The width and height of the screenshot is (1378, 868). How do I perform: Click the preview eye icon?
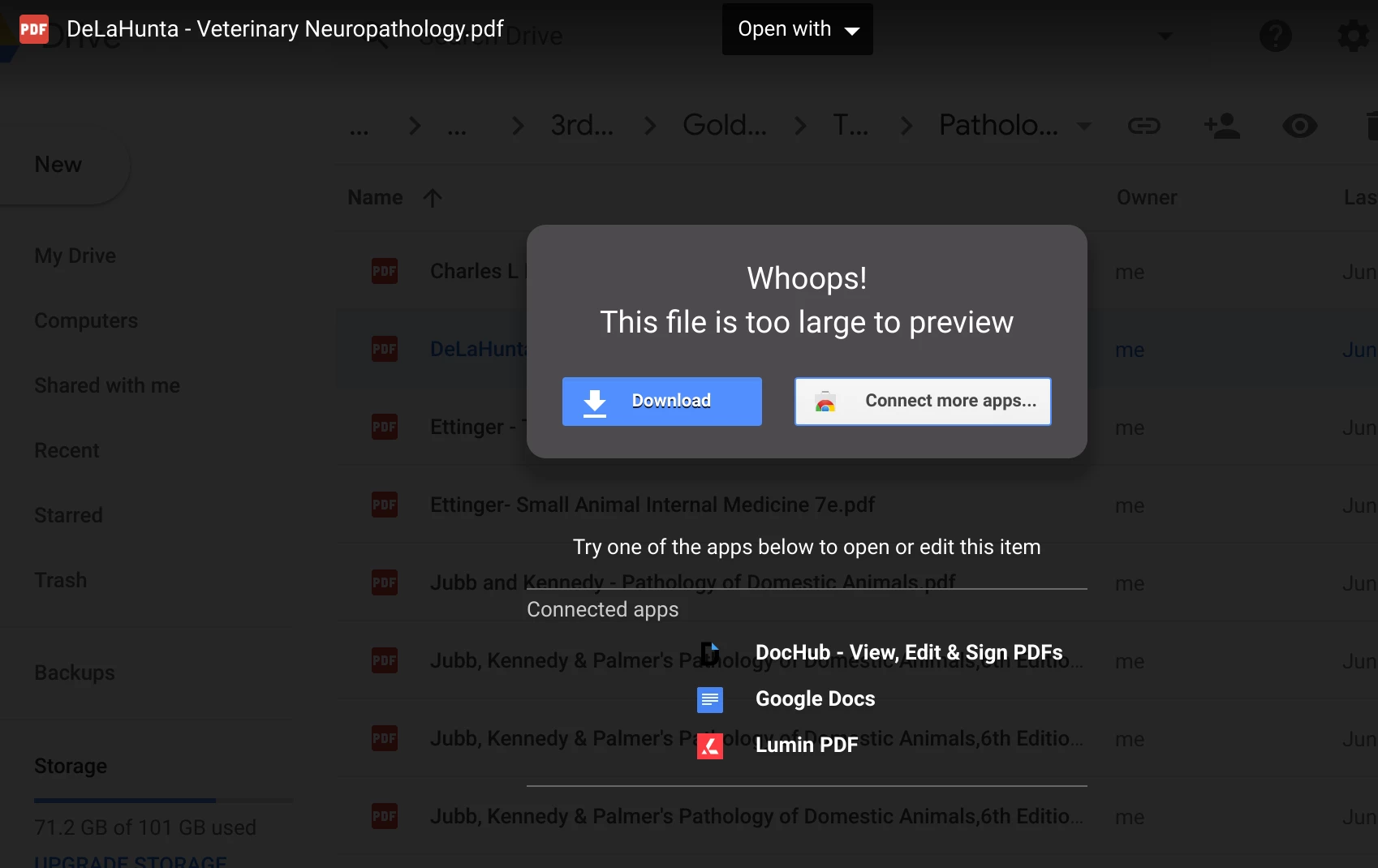(1300, 126)
